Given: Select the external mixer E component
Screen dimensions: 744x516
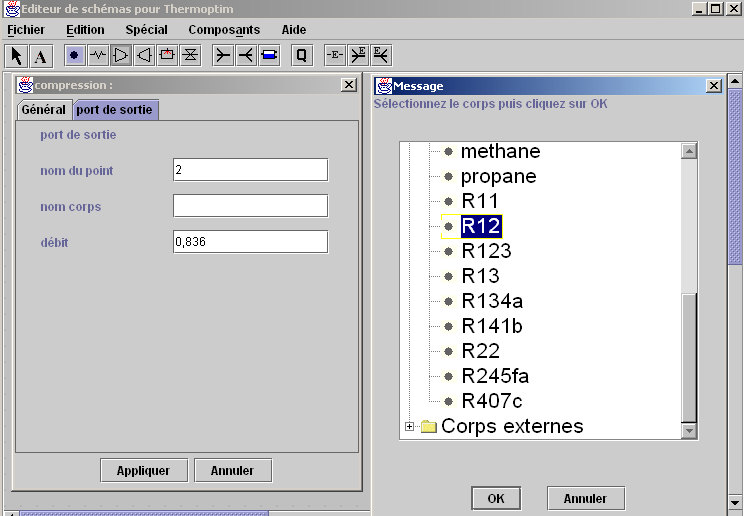Looking at the screenshot, I should point(358,56).
